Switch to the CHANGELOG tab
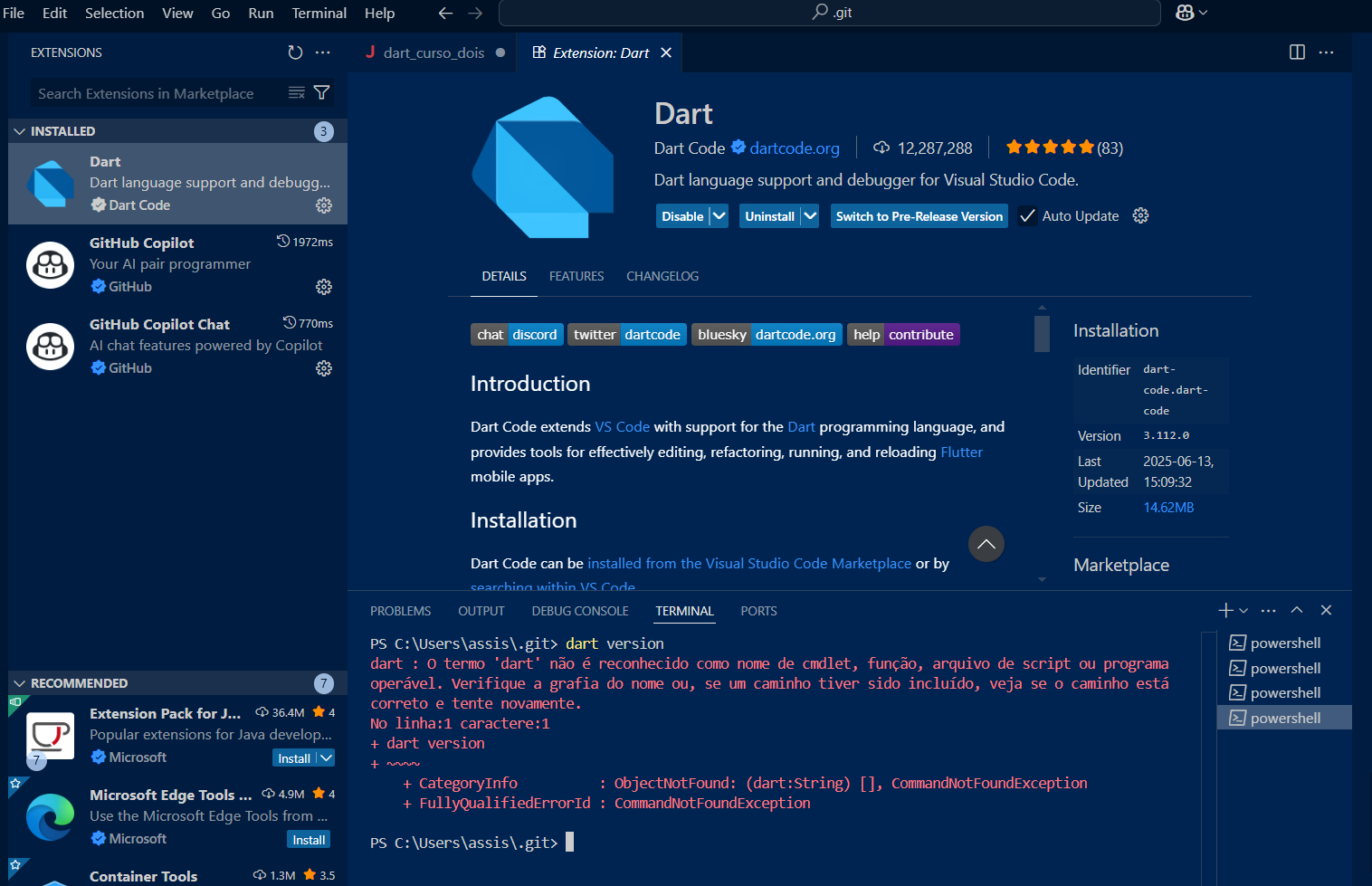This screenshot has height=886, width=1372. click(662, 276)
